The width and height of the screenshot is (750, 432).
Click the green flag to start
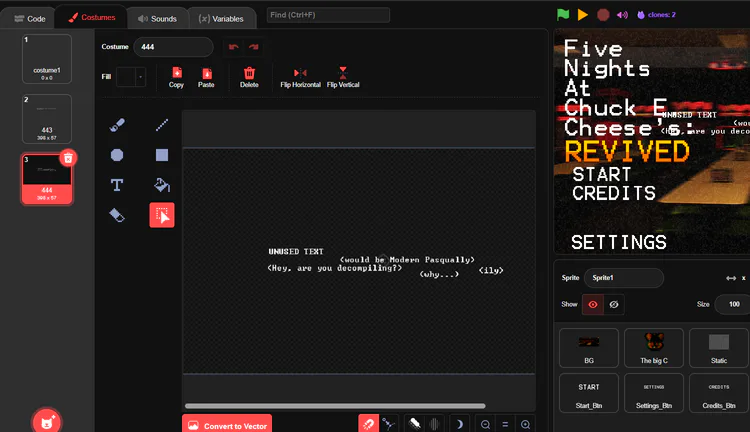(563, 15)
